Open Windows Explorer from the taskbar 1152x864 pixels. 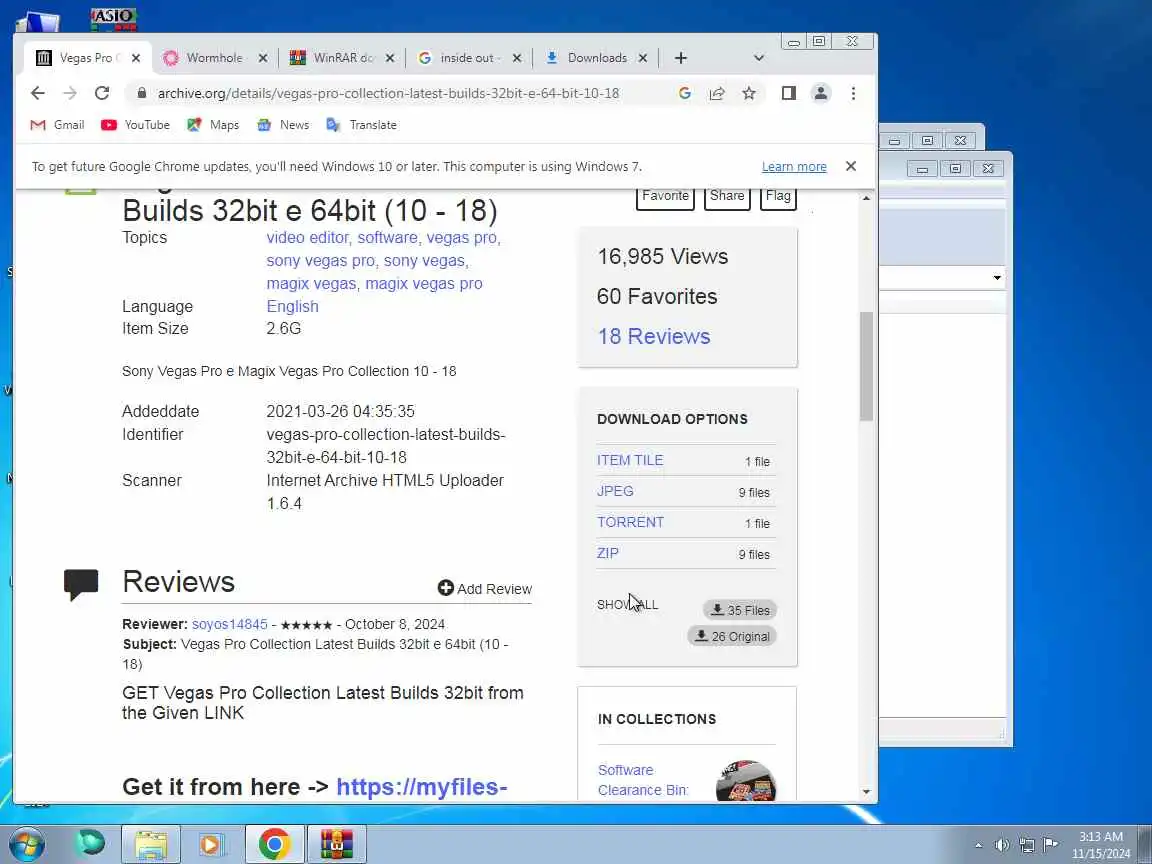[151, 844]
